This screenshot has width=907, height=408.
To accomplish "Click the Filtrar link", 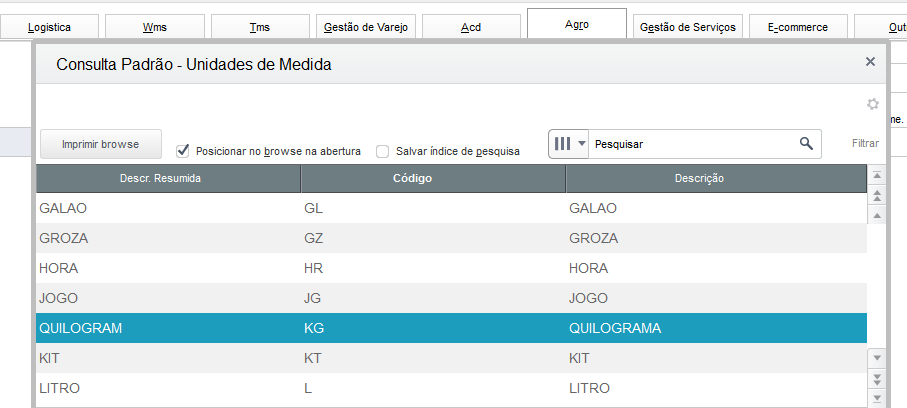I will (865, 144).
